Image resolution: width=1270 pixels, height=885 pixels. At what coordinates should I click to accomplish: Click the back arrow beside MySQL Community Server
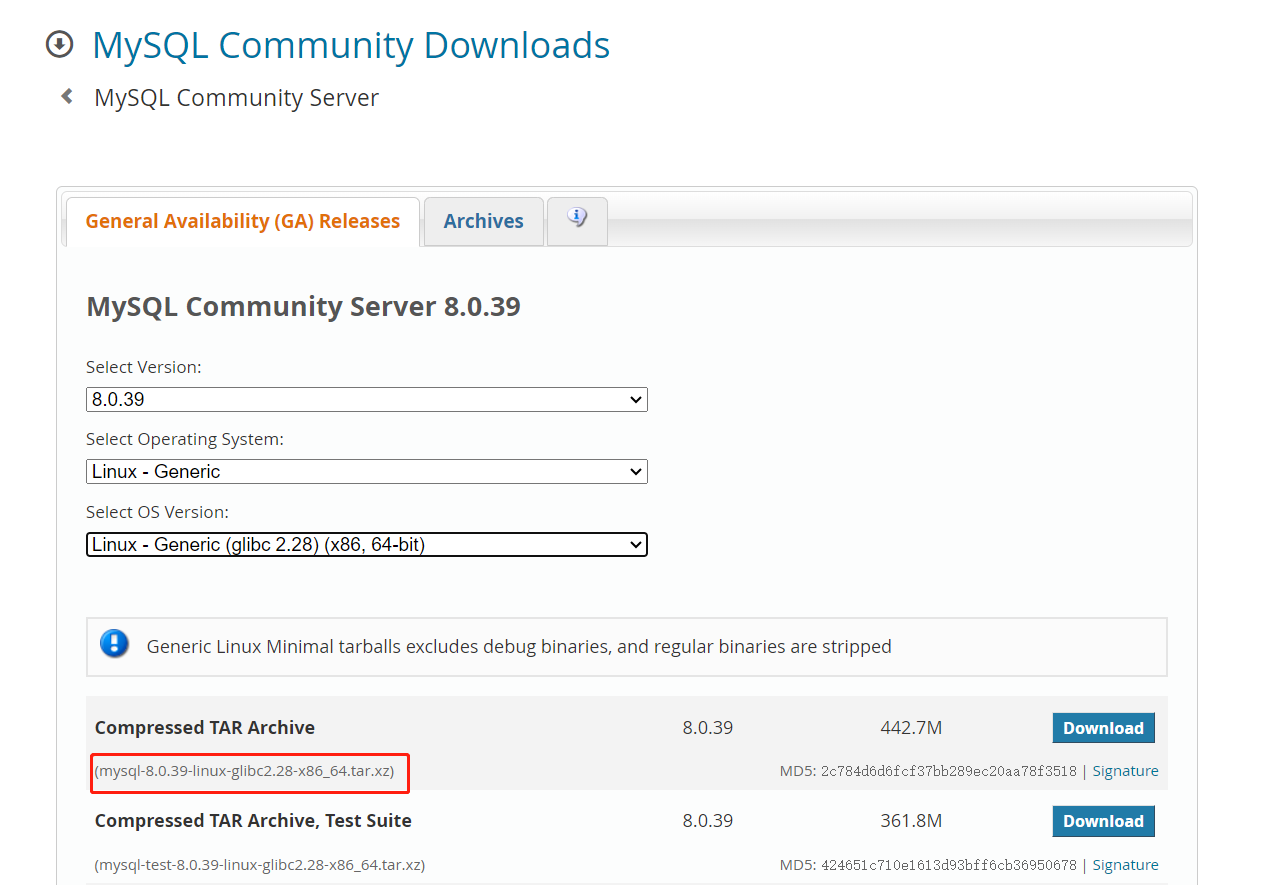(67, 97)
